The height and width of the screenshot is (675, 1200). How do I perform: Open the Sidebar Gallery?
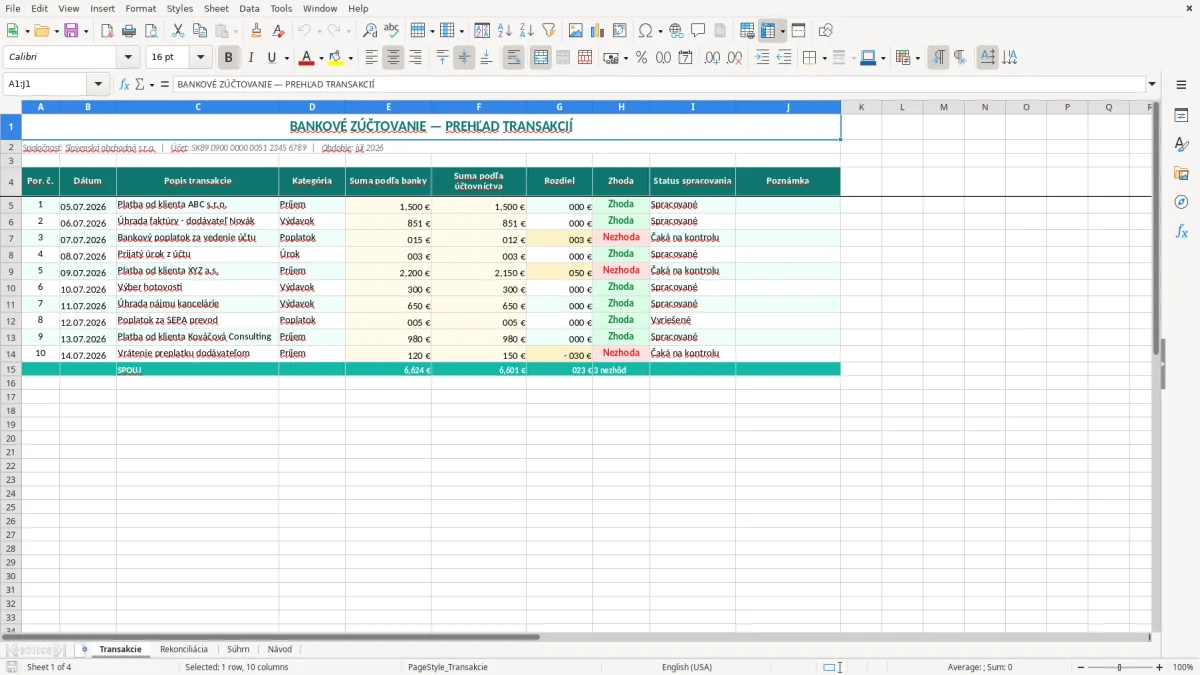pyautogui.click(x=1181, y=173)
